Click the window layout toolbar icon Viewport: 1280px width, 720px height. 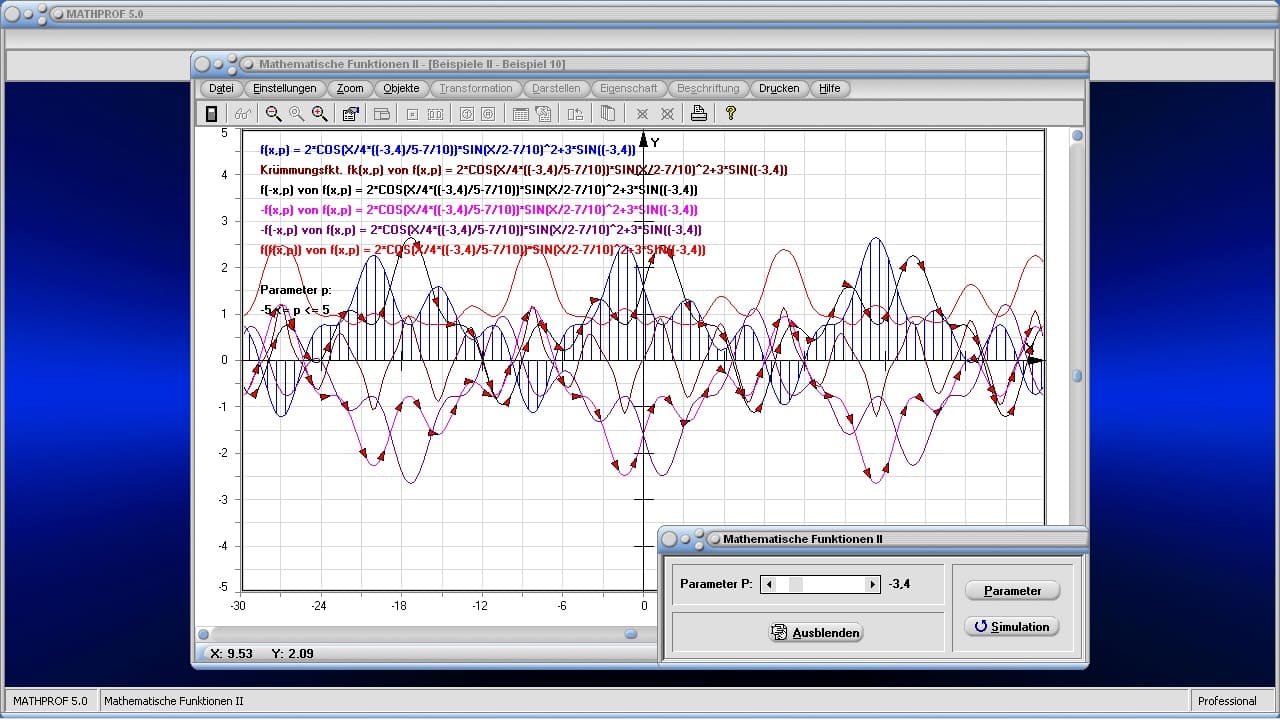click(381, 114)
